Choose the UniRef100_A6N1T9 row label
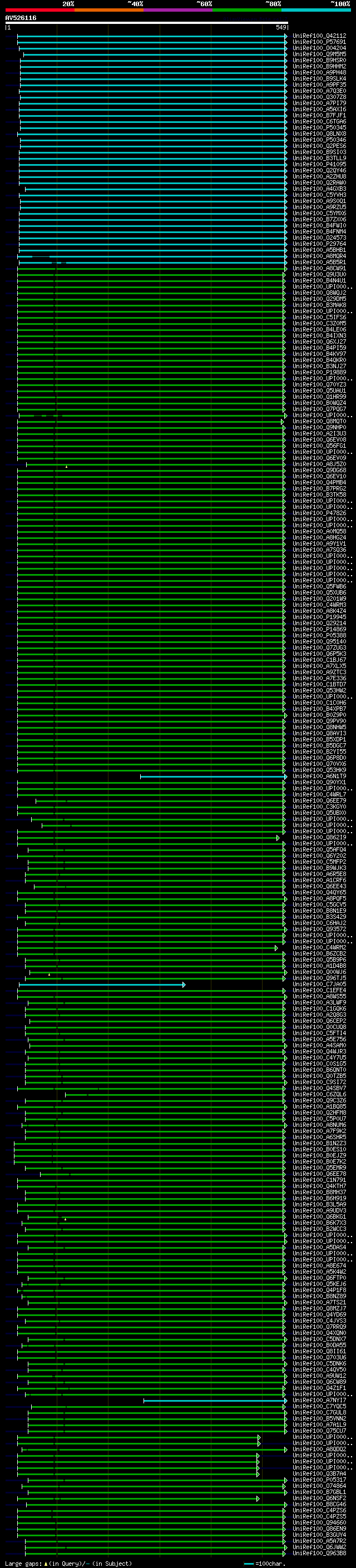The height and width of the screenshot is (1568, 356). (319, 776)
